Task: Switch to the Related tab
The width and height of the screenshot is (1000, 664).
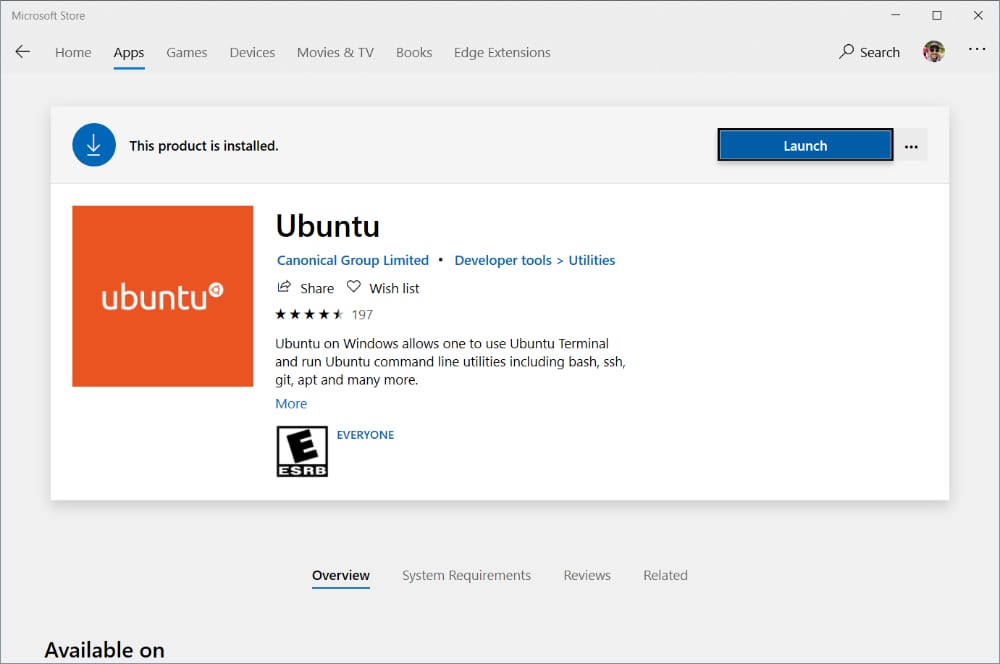Action: pyautogui.click(x=665, y=575)
